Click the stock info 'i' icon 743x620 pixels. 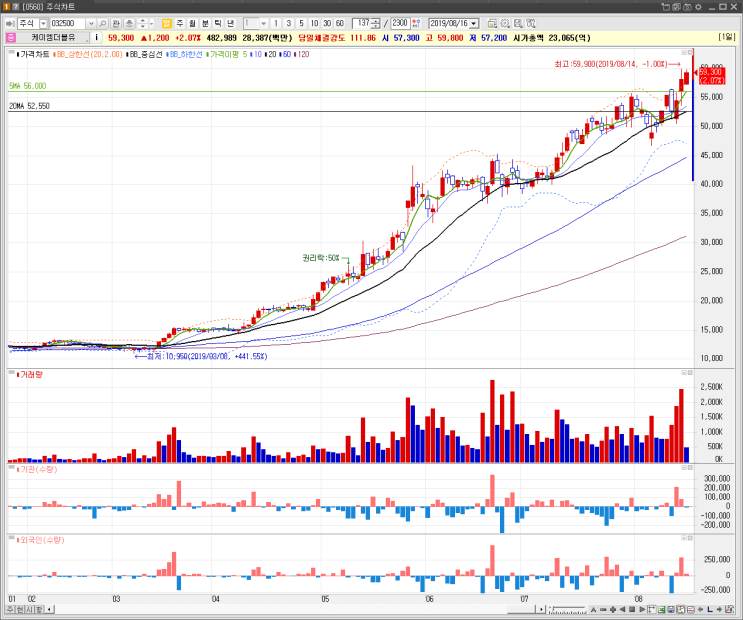click(x=97, y=37)
